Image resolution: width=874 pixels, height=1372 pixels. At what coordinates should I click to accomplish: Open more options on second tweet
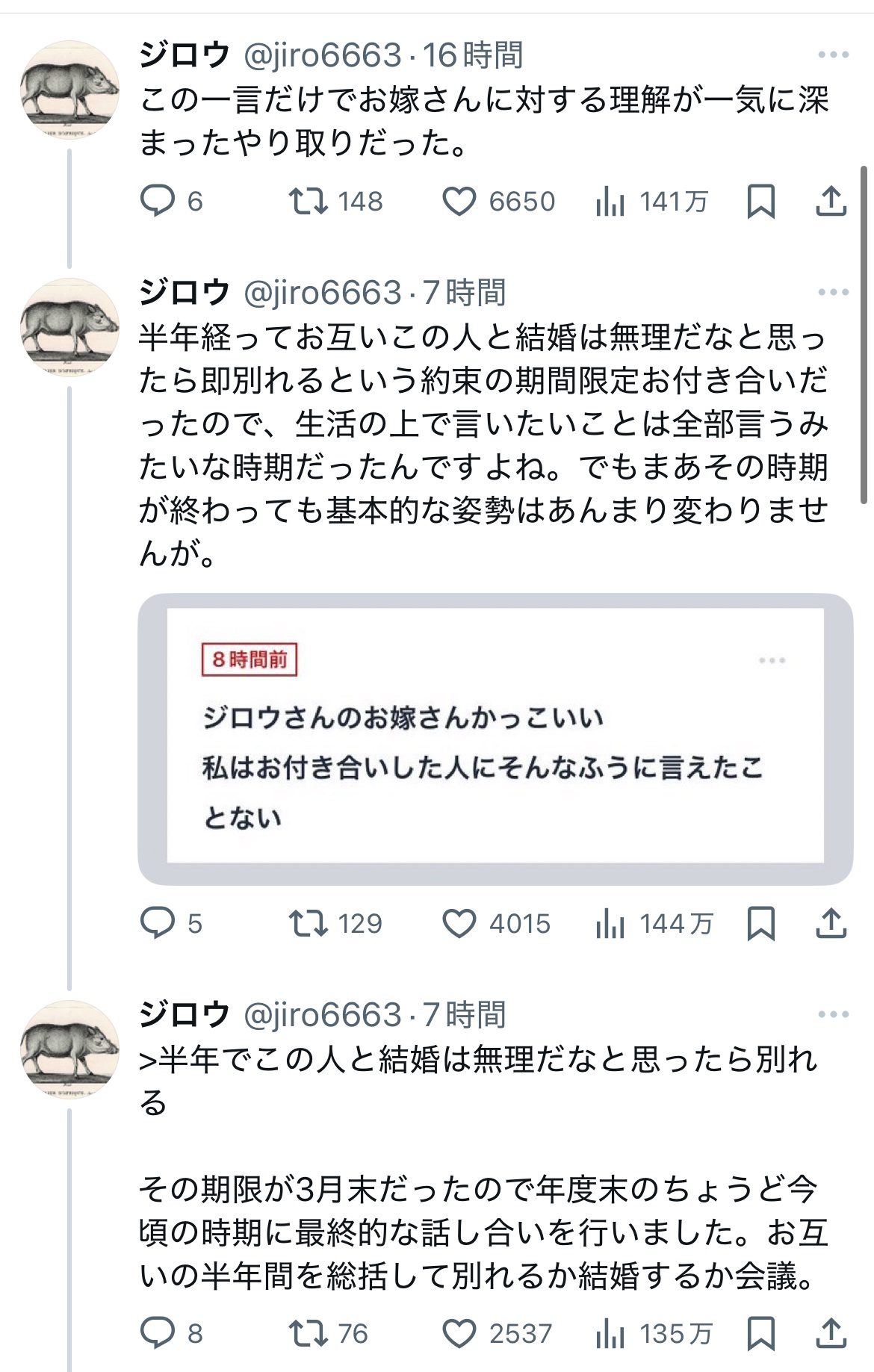point(833,292)
